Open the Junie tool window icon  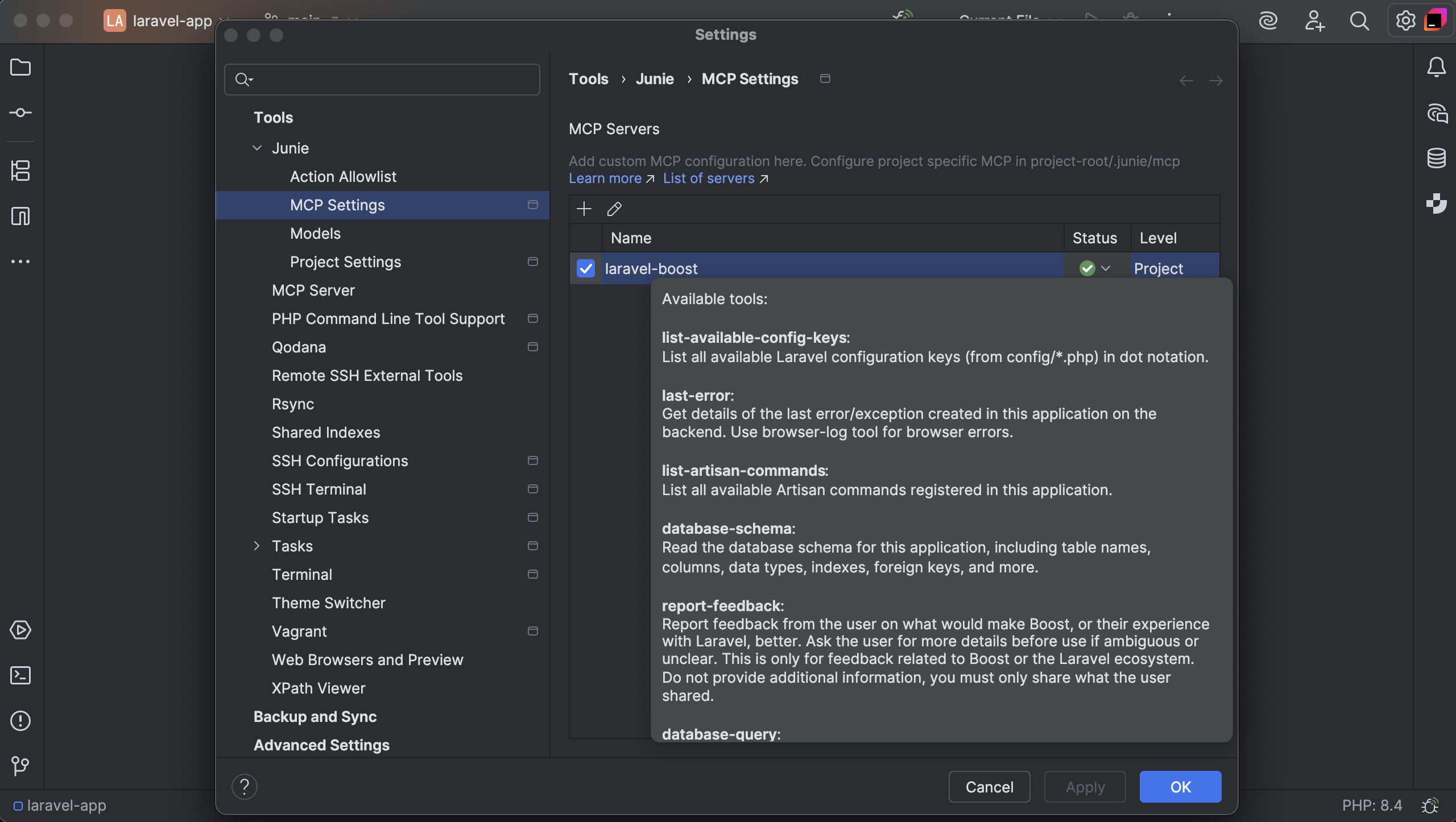(x=1437, y=203)
